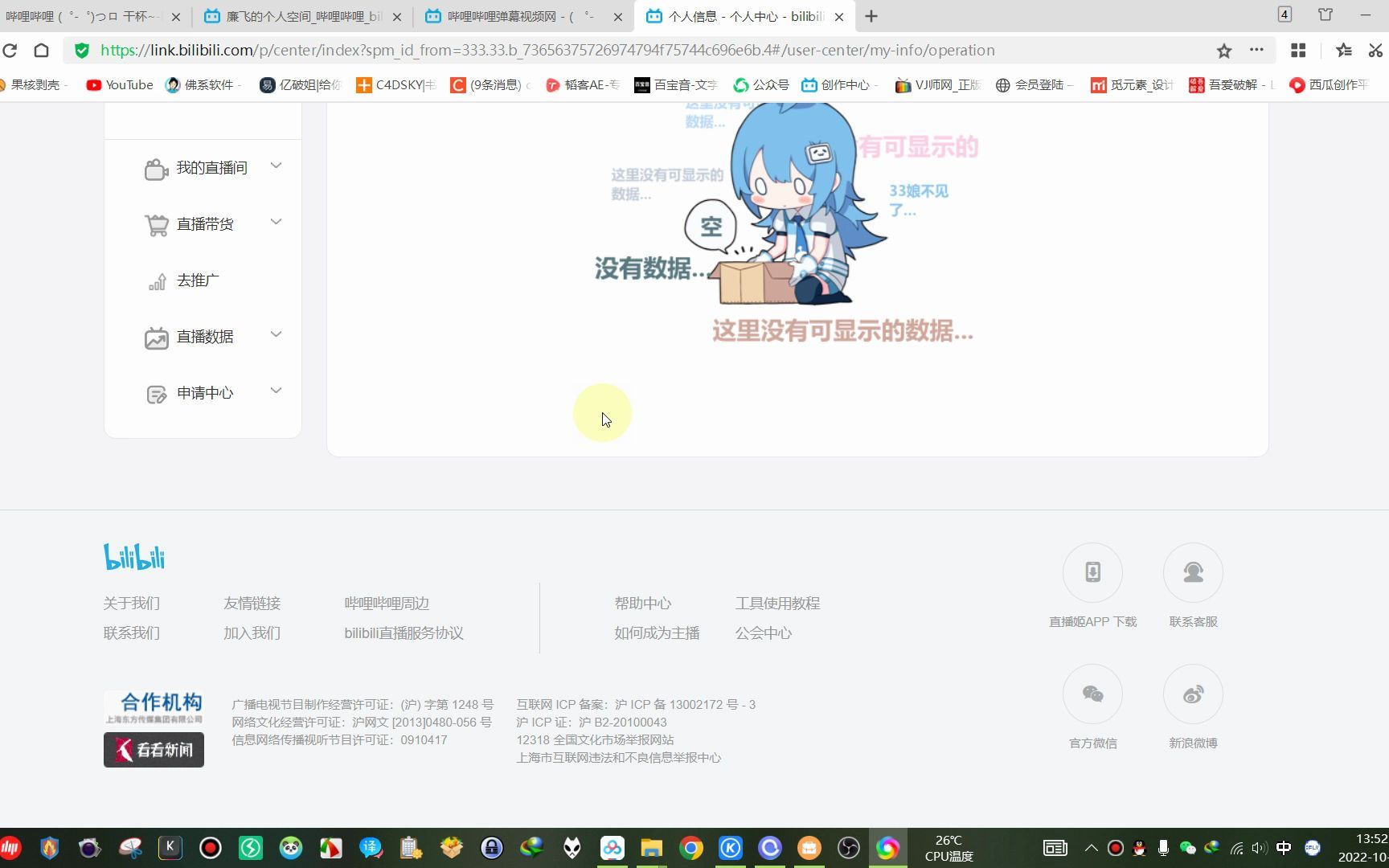Open YouTube bookmark
Image resolution: width=1389 pixels, height=868 pixels.
pyautogui.click(x=120, y=84)
